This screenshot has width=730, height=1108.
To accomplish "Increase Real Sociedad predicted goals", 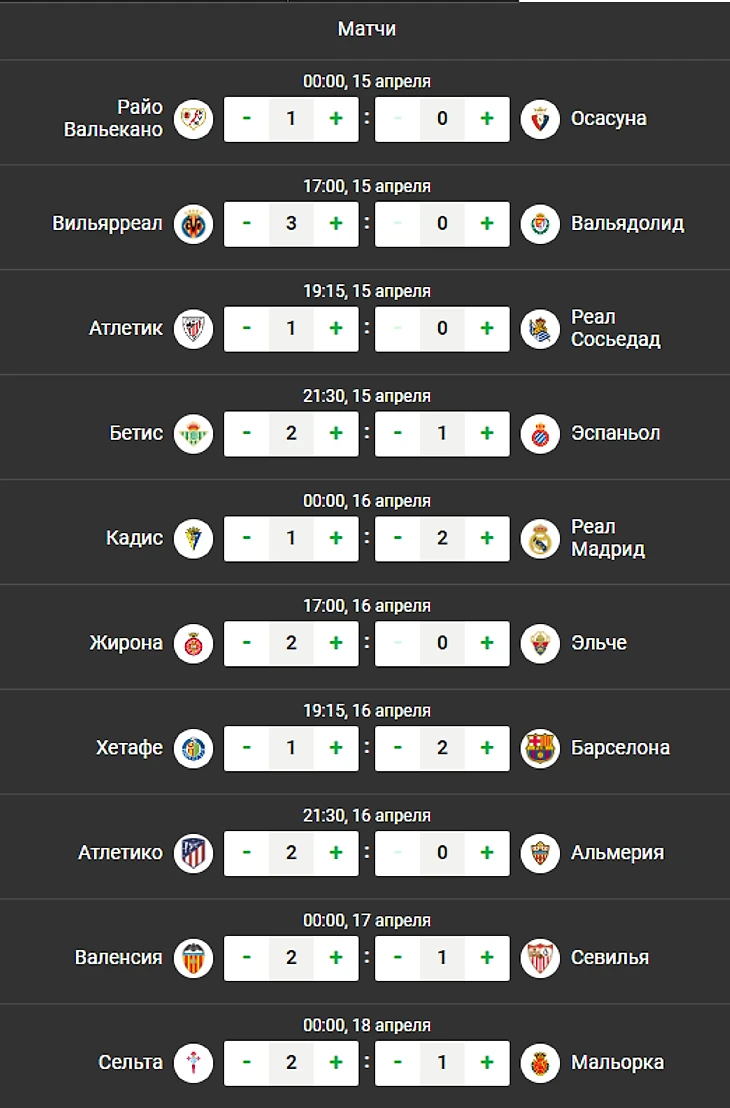I will 487,329.
